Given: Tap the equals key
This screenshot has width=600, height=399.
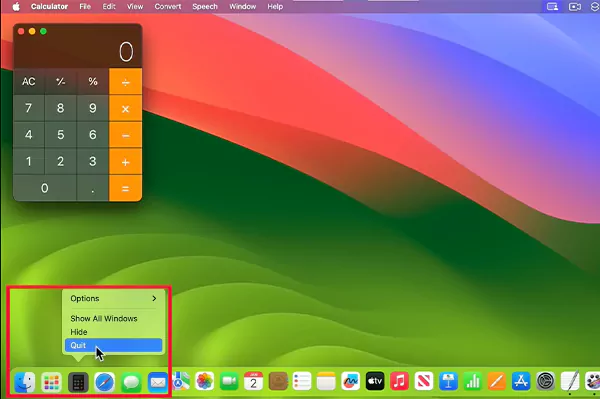Looking at the screenshot, I should [126, 188].
